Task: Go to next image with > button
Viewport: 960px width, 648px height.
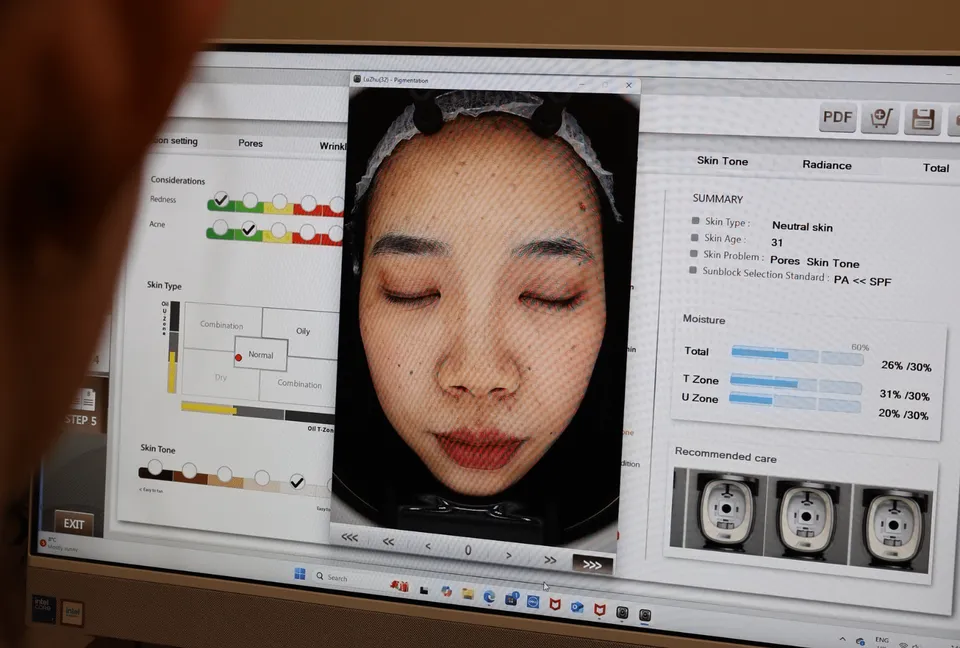Action: pyautogui.click(x=509, y=556)
